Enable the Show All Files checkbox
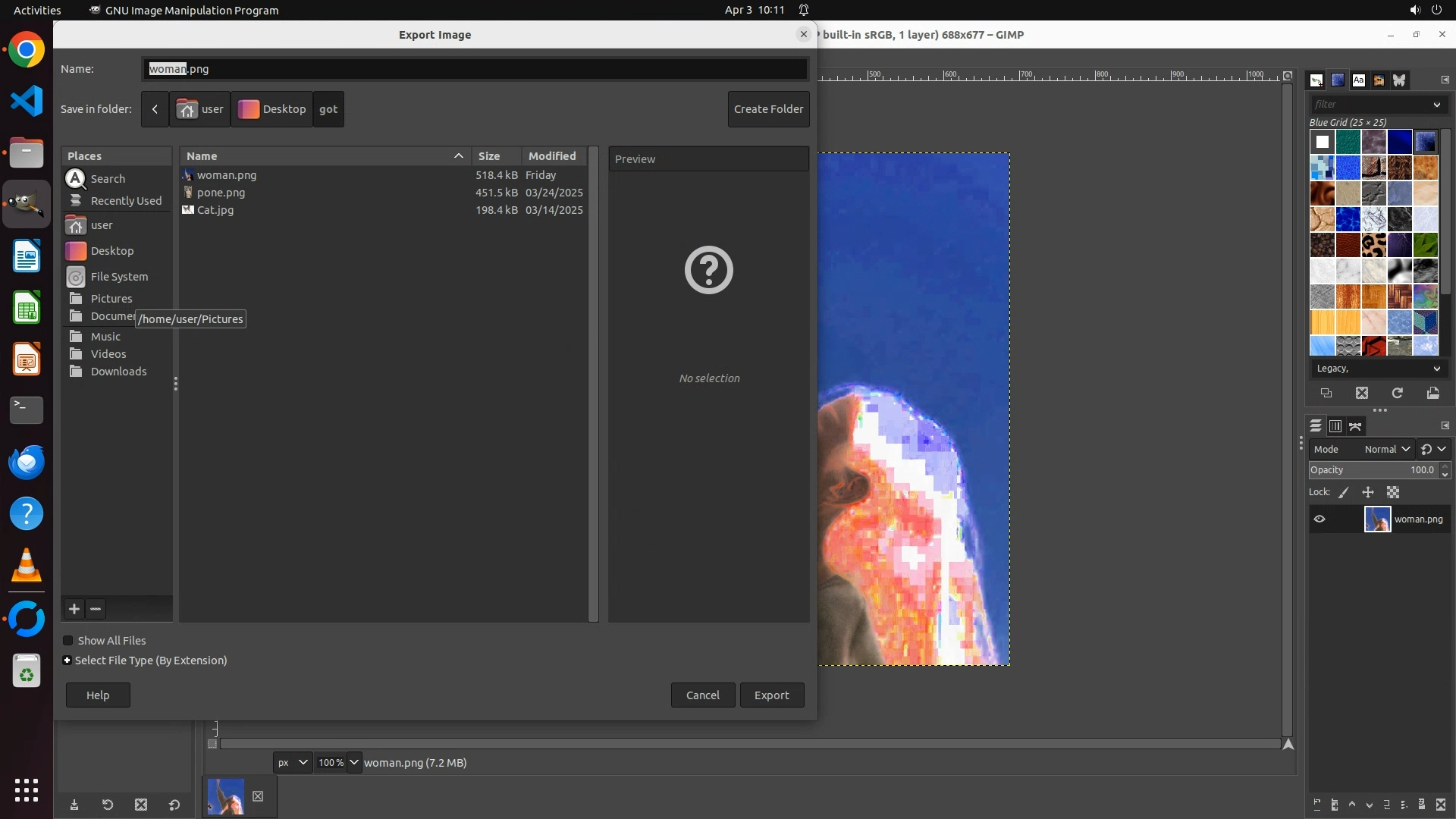The width and height of the screenshot is (1456, 819). (68, 641)
